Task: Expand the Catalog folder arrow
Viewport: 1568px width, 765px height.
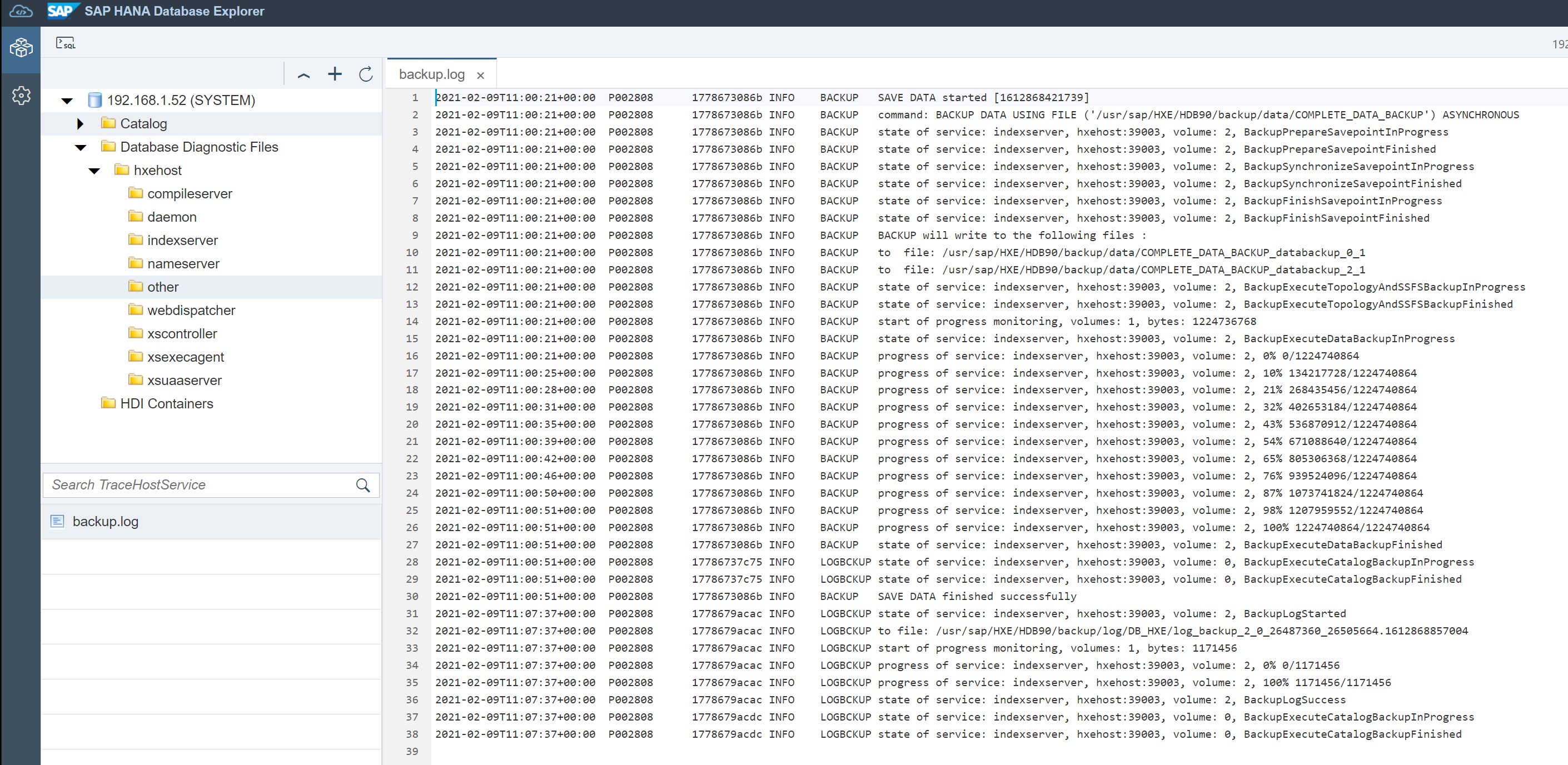Action: 81,124
